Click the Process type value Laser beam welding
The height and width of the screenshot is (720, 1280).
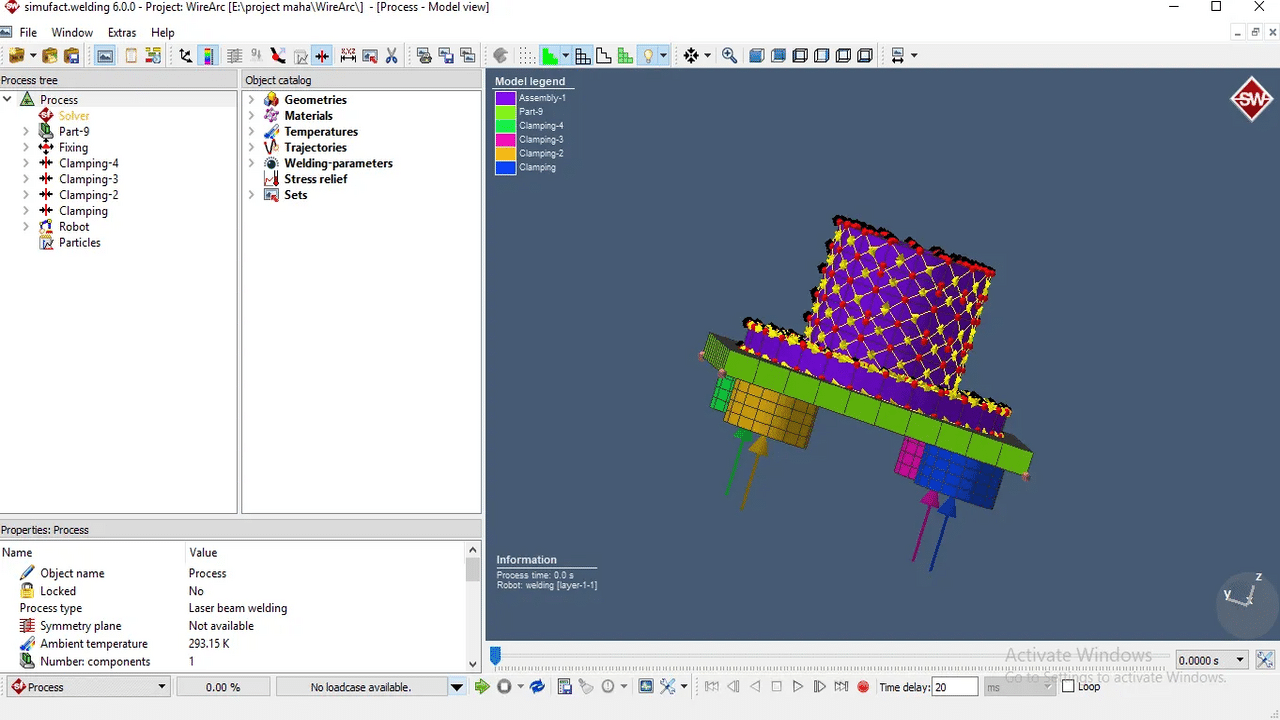point(238,608)
